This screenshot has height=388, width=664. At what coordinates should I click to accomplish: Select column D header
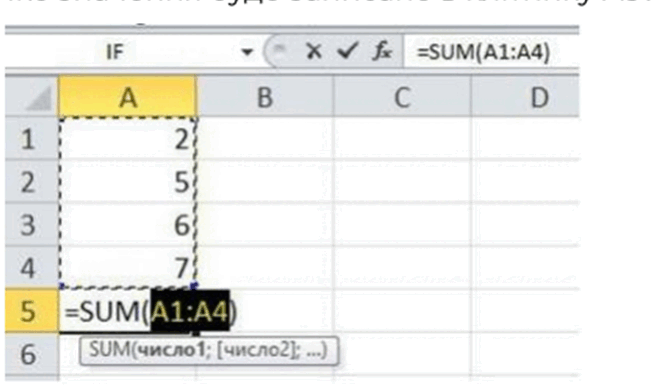click(525, 97)
